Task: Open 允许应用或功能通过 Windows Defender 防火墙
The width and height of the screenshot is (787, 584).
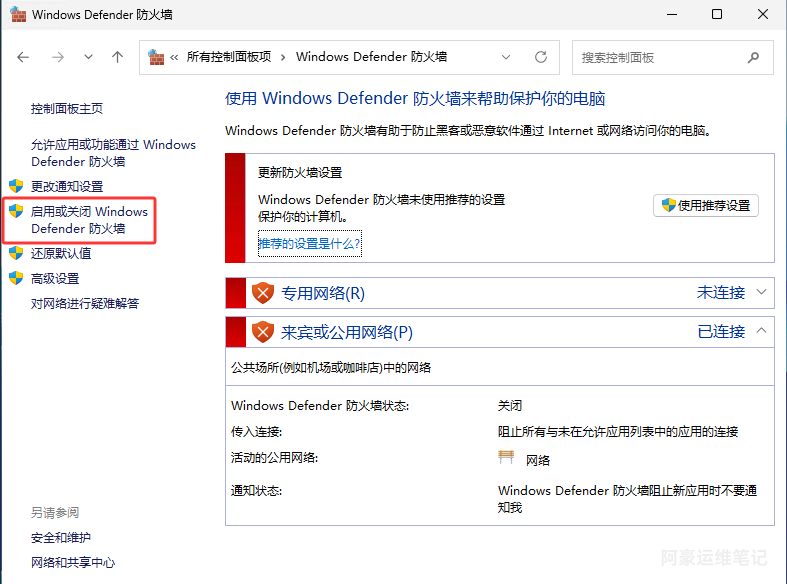Action: [x=113, y=152]
